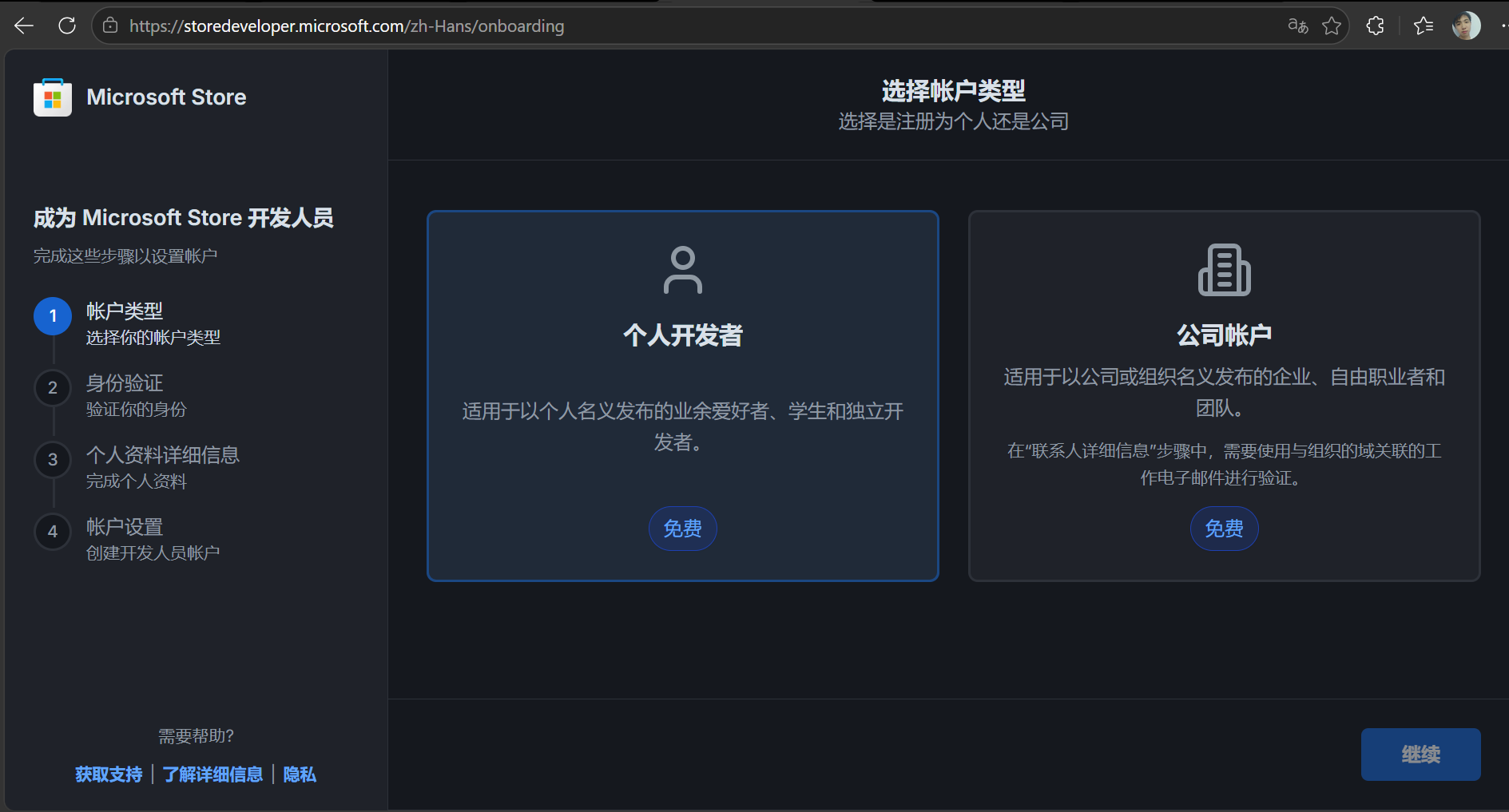Open the 获取支持 link
This screenshot has width=1509, height=812.
109,774
